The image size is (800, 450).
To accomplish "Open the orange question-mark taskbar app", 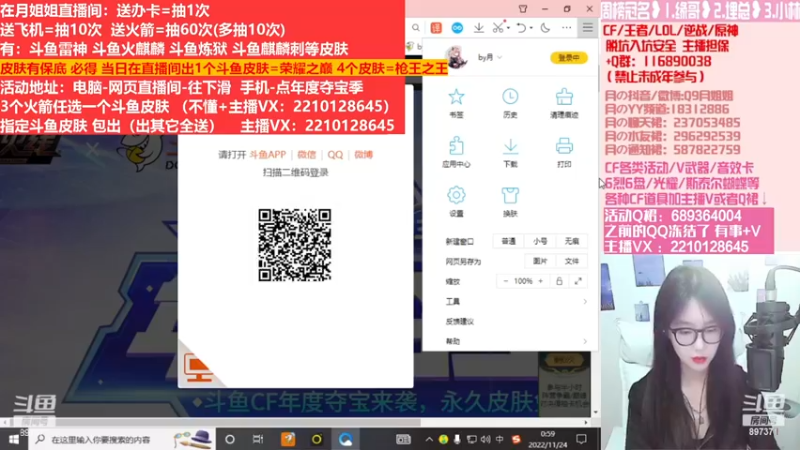I will (288, 439).
